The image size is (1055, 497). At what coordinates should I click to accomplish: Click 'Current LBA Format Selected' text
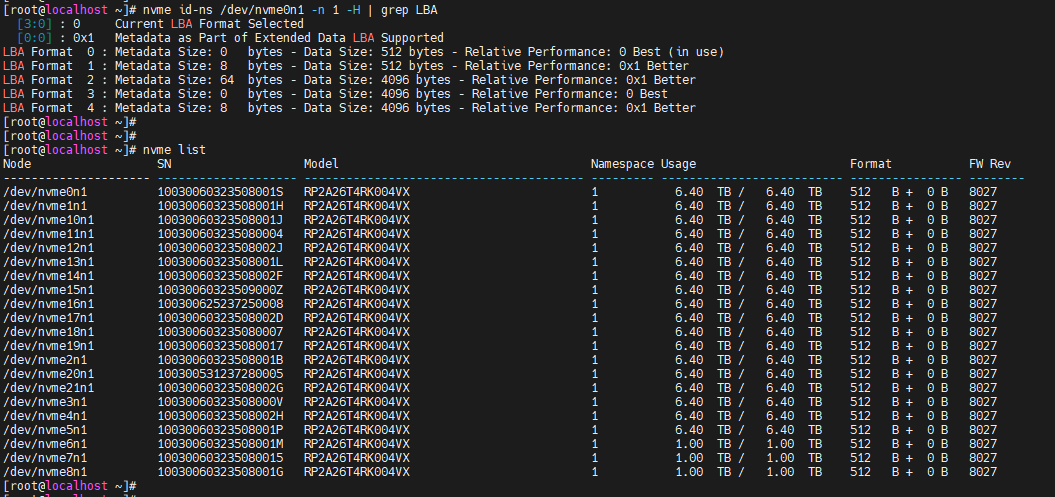coord(209,24)
